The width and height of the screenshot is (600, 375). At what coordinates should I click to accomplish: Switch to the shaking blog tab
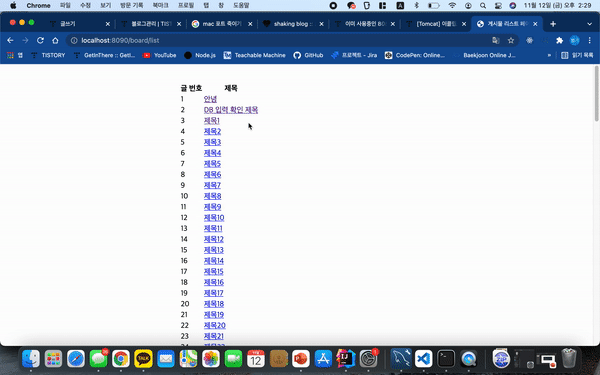pyautogui.click(x=293, y=24)
